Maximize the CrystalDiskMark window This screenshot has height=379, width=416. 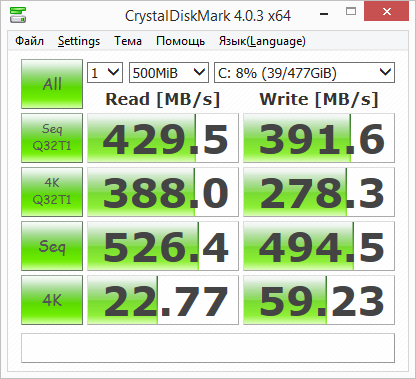click(351, 12)
